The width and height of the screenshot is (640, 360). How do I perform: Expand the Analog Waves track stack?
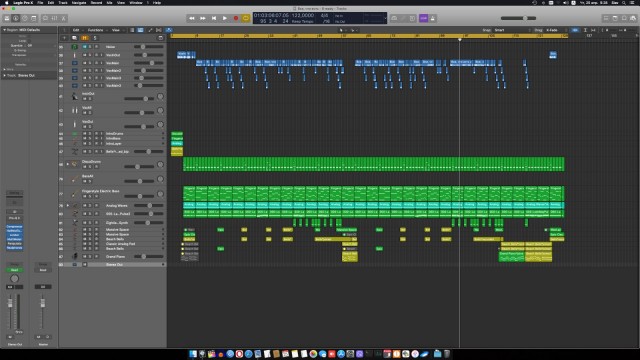[x=68, y=206]
